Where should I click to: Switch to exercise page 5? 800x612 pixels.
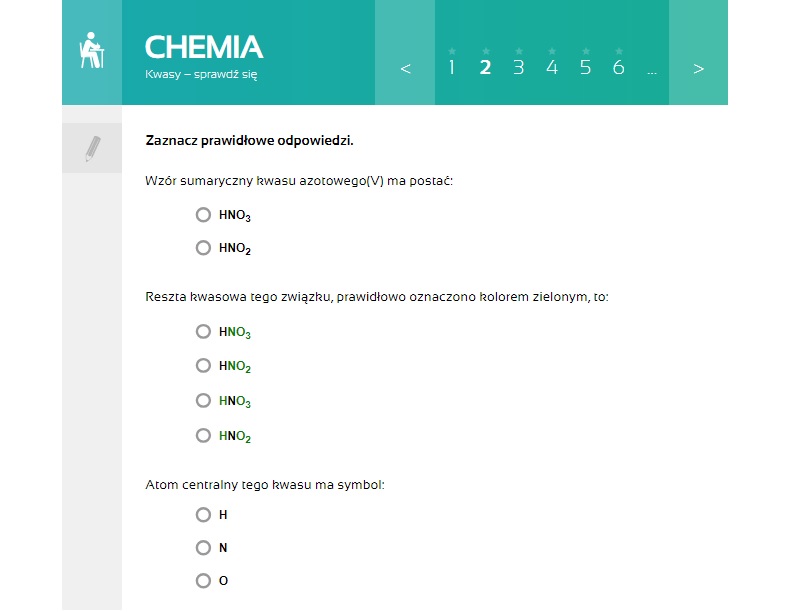coord(585,67)
